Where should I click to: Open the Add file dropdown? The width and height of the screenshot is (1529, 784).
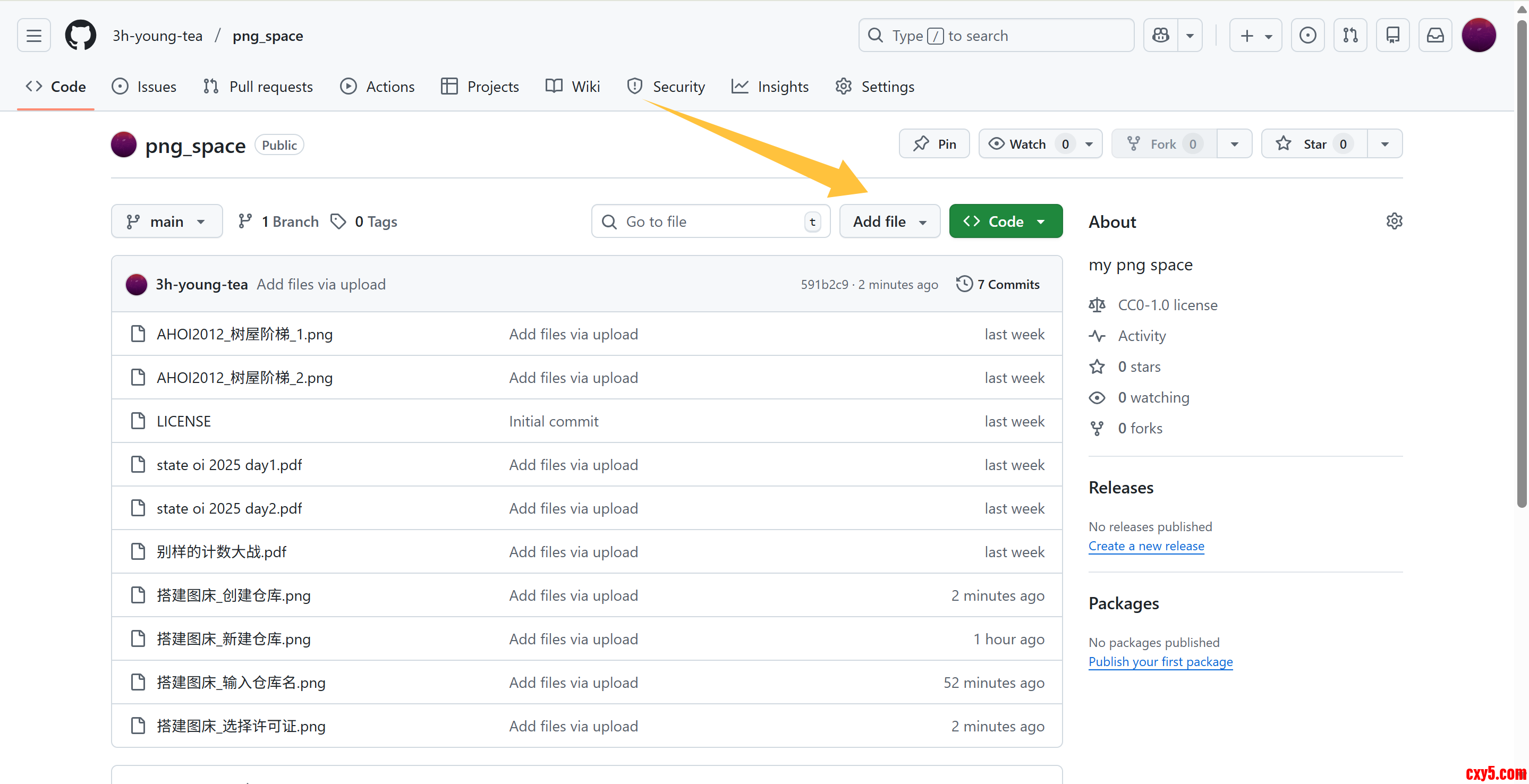(889, 221)
